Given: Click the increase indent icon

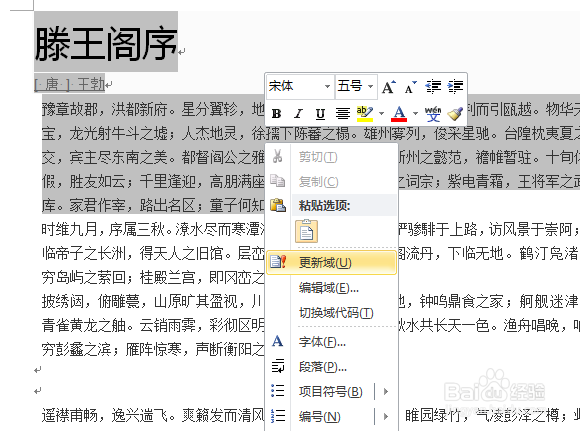Looking at the screenshot, I should click(455, 87).
